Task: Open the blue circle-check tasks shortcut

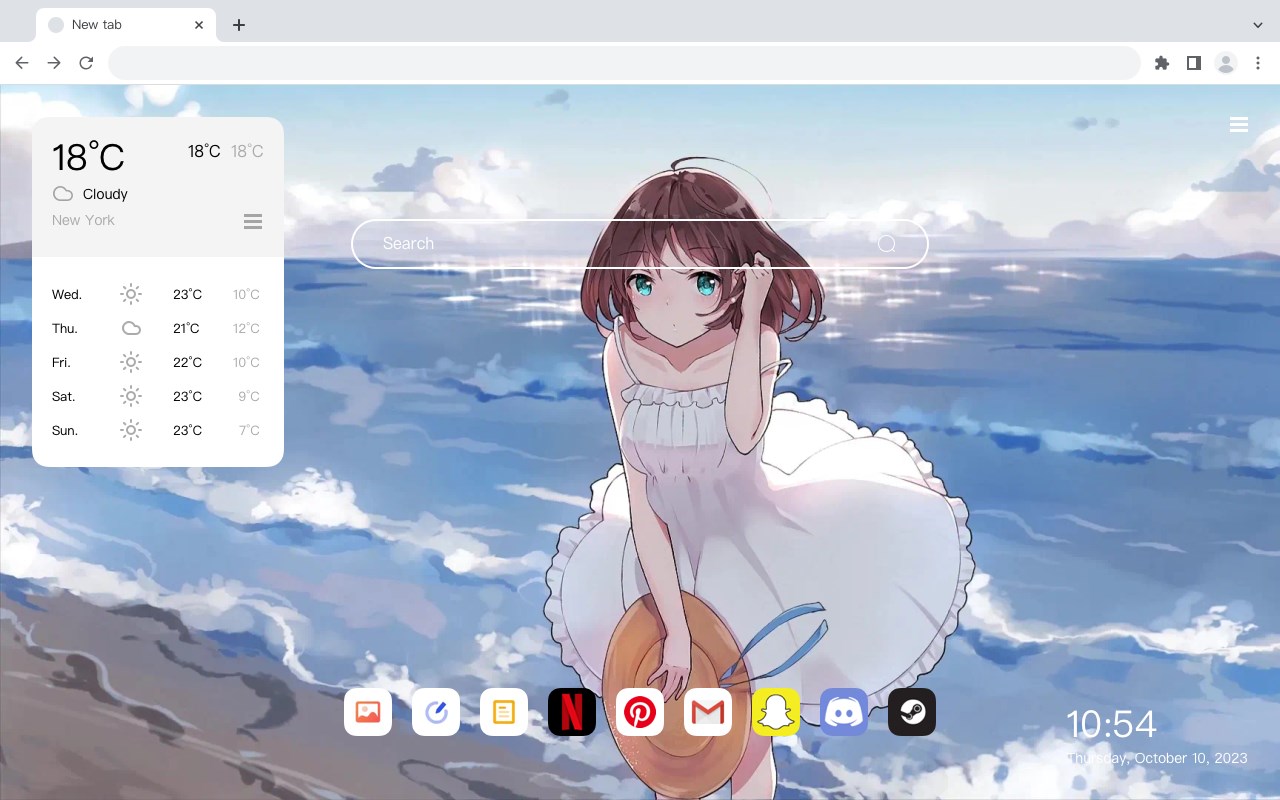Action: point(436,712)
